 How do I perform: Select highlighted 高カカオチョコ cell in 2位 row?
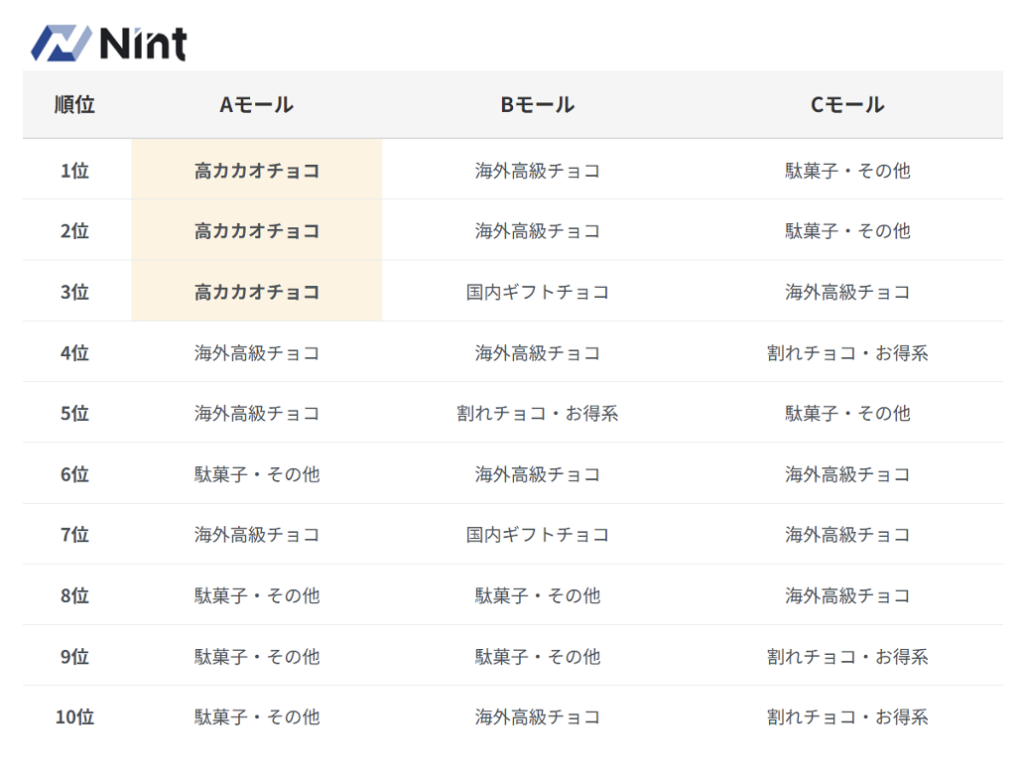click(x=257, y=231)
